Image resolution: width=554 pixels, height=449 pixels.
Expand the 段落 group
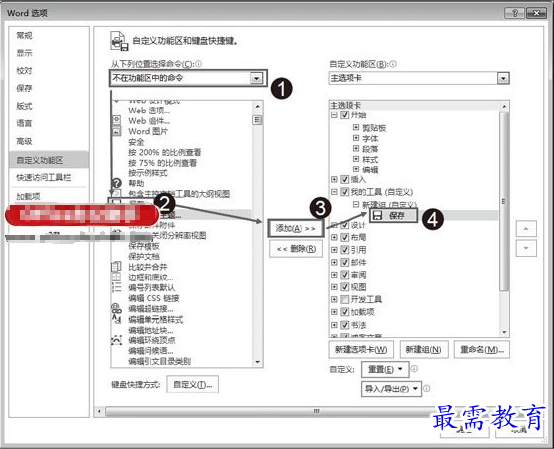(356, 148)
